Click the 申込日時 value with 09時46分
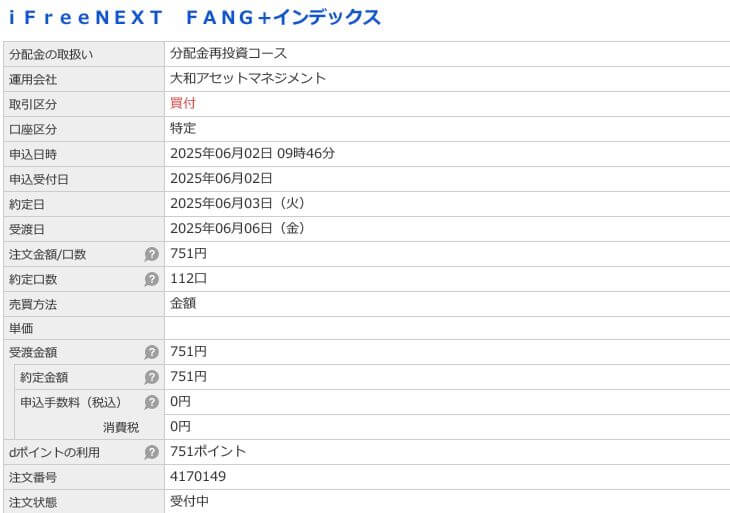 coord(252,153)
